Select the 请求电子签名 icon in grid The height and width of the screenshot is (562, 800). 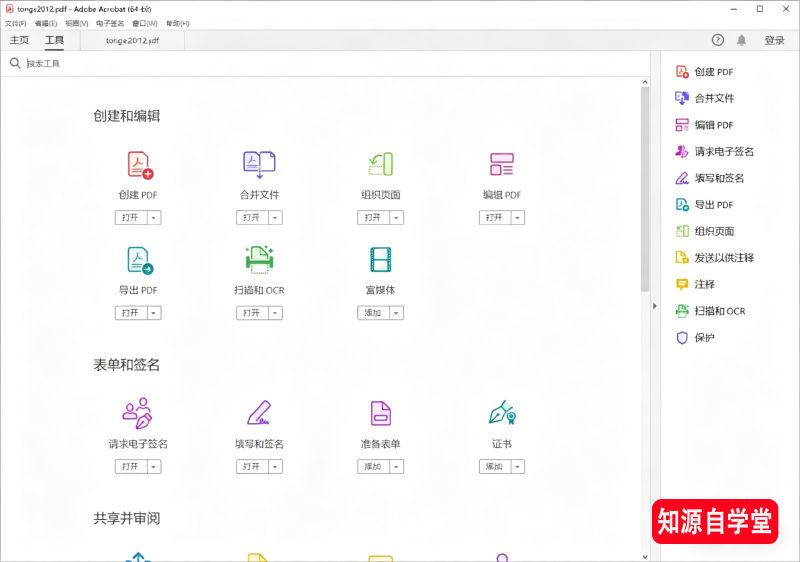(x=138, y=413)
